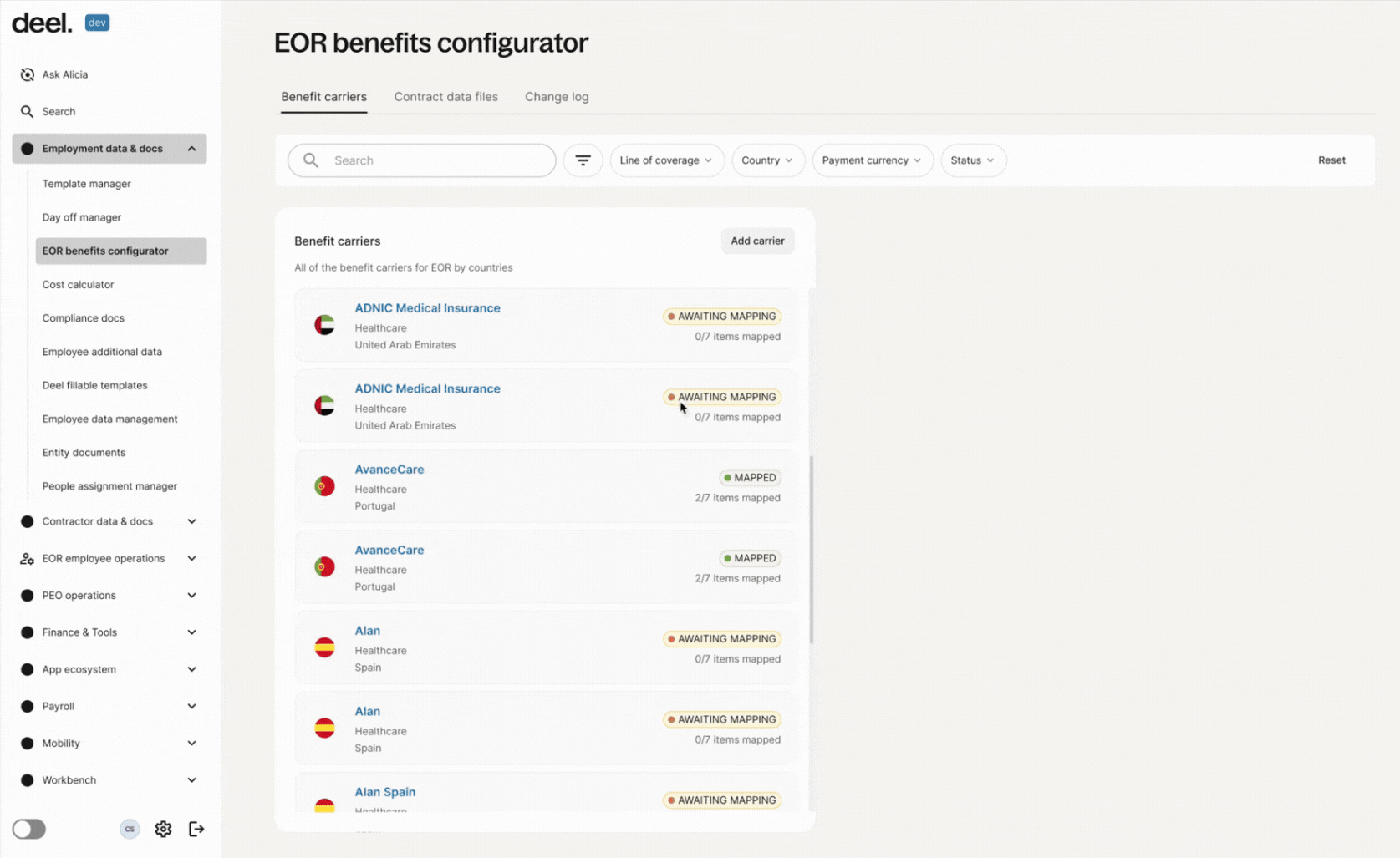Collapse the Employment data & docs section
The width and height of the screenshot is (1400, 858).
click(x=191, y=149)
